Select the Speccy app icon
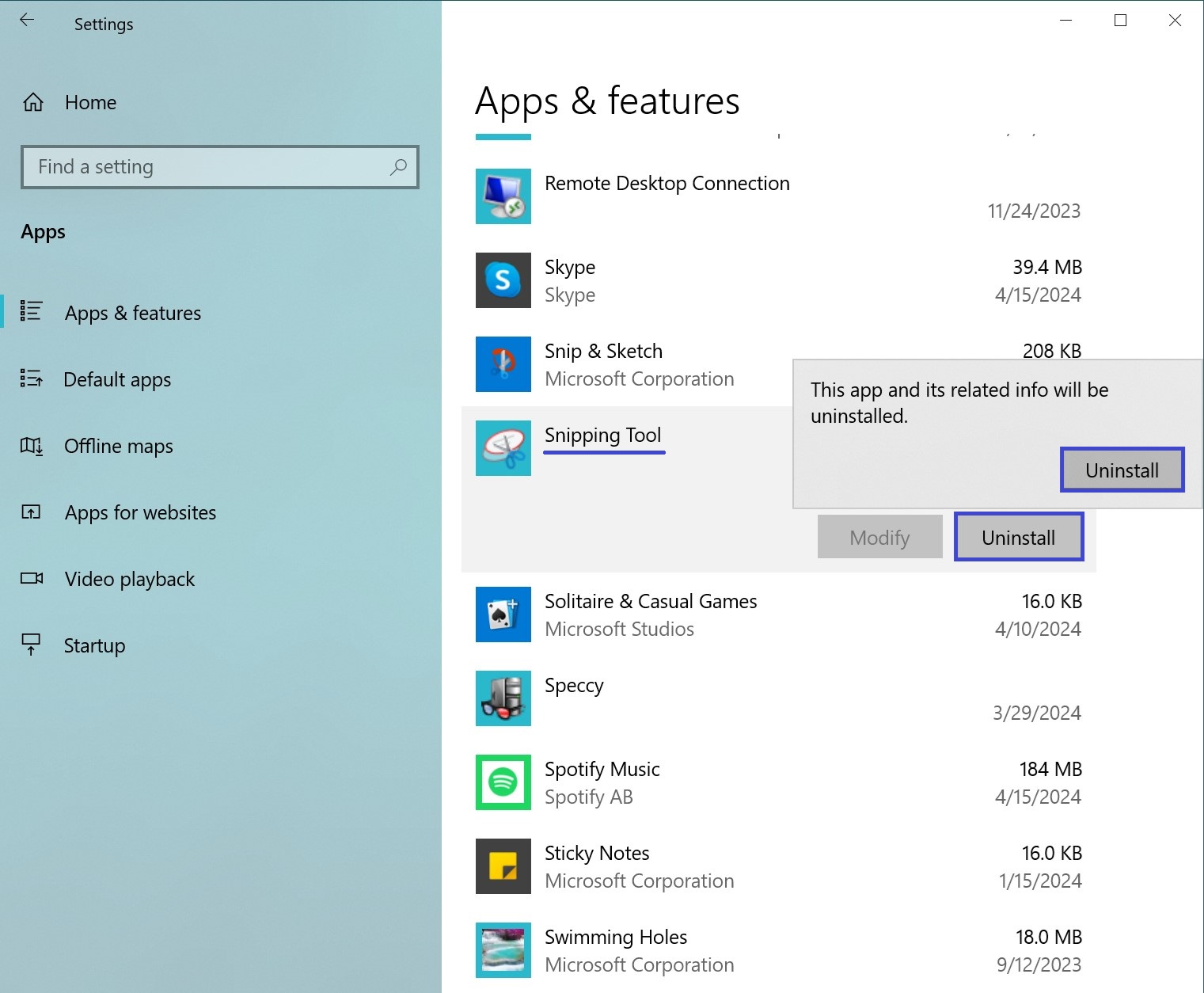The height and width of the screenshot is (993, 1204). [503, 698]
